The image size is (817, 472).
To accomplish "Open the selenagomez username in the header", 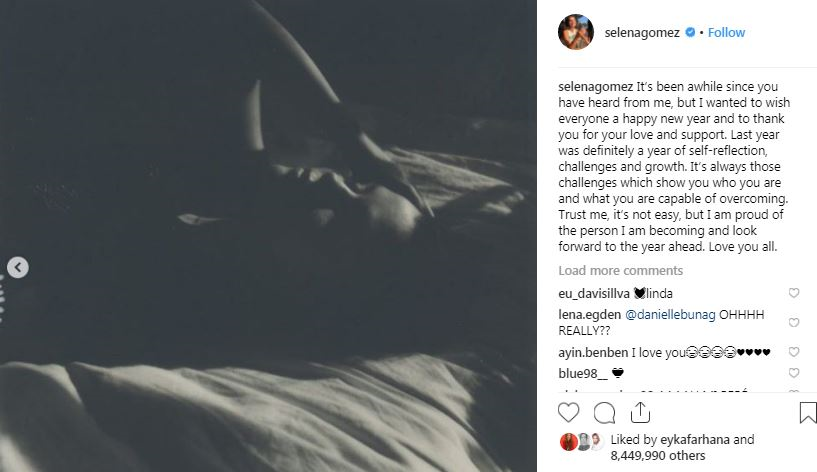I will click(642, 32).
